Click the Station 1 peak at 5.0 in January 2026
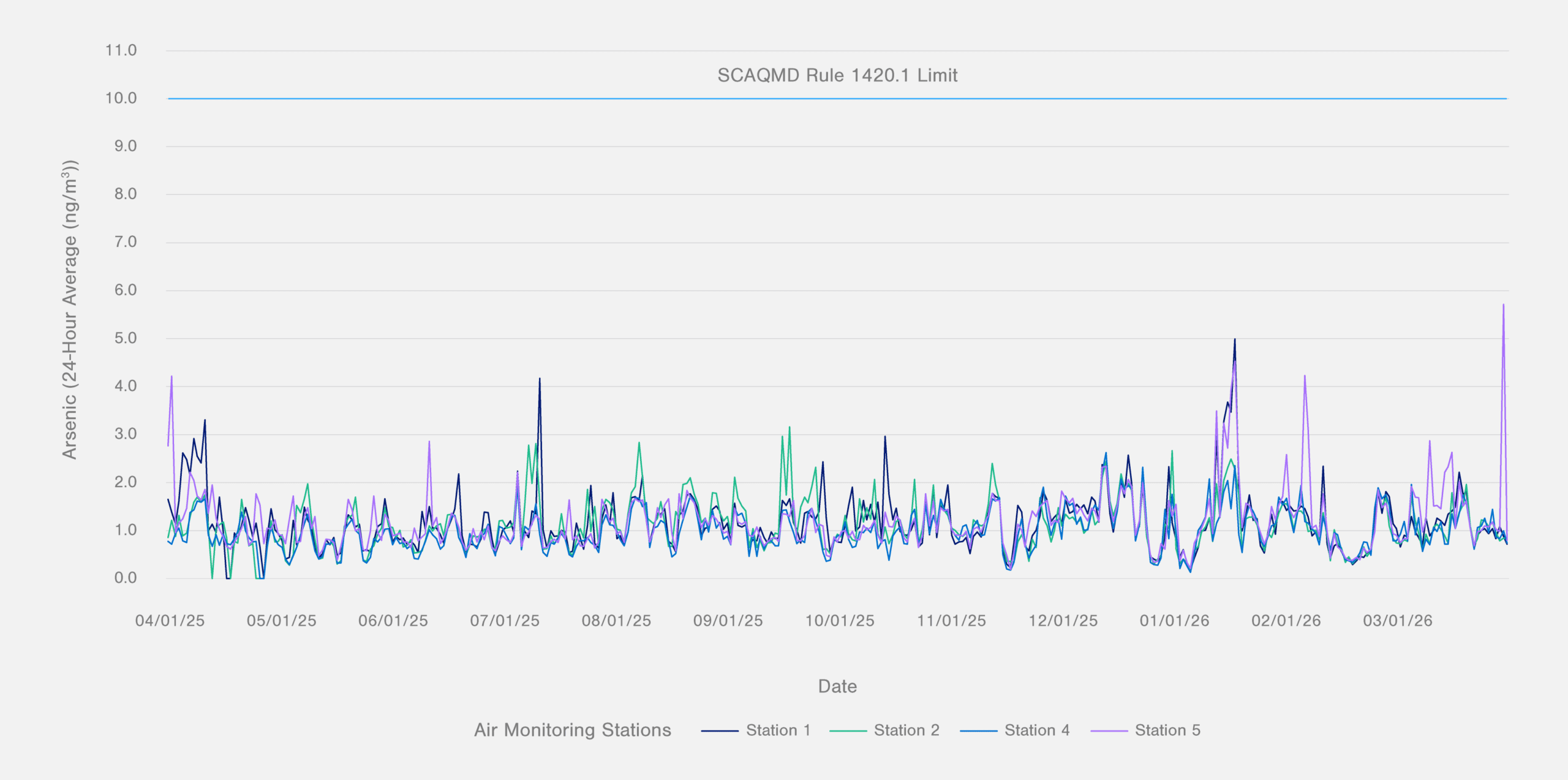1568x780 pixels. [x=1235, y=339]
